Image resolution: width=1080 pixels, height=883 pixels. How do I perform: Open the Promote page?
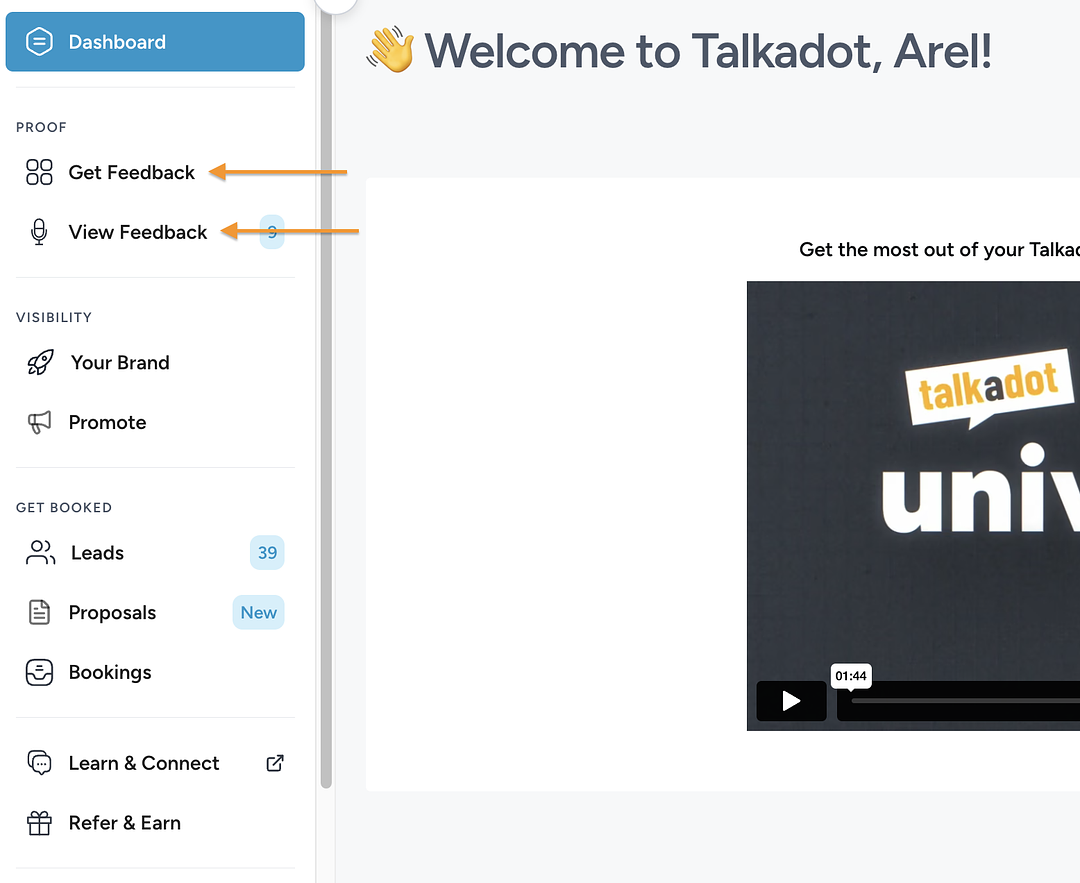[107, 422]
